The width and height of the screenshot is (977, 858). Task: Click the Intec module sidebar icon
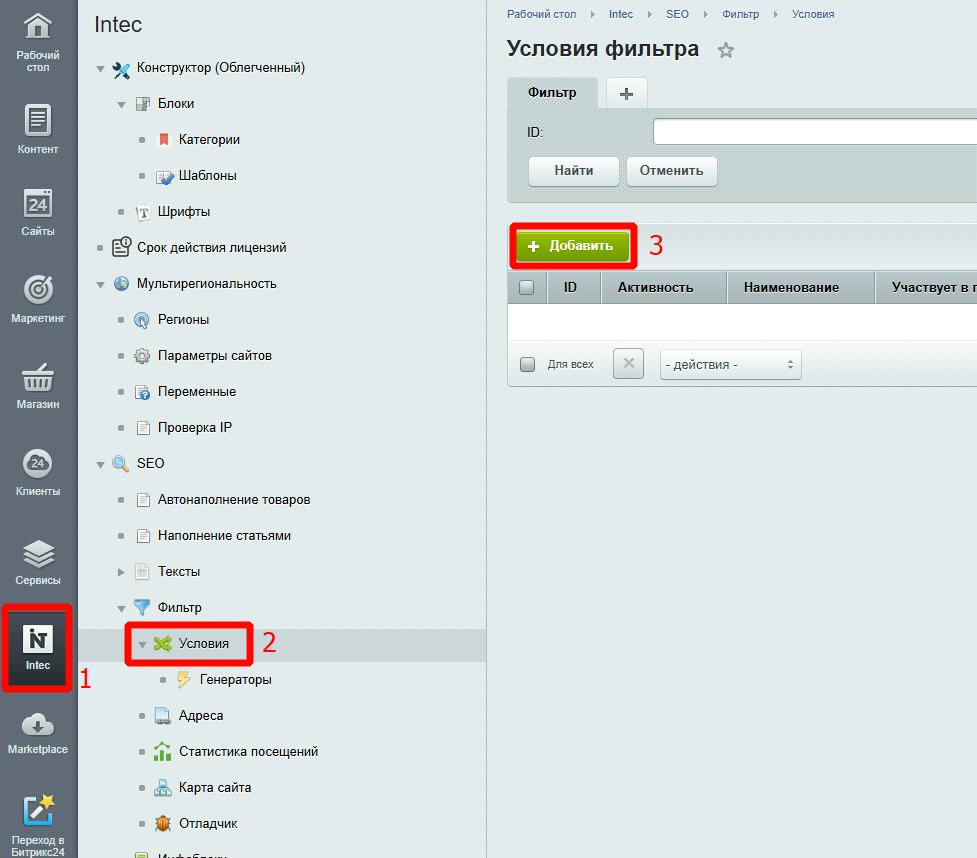click(x=38, y=640)
